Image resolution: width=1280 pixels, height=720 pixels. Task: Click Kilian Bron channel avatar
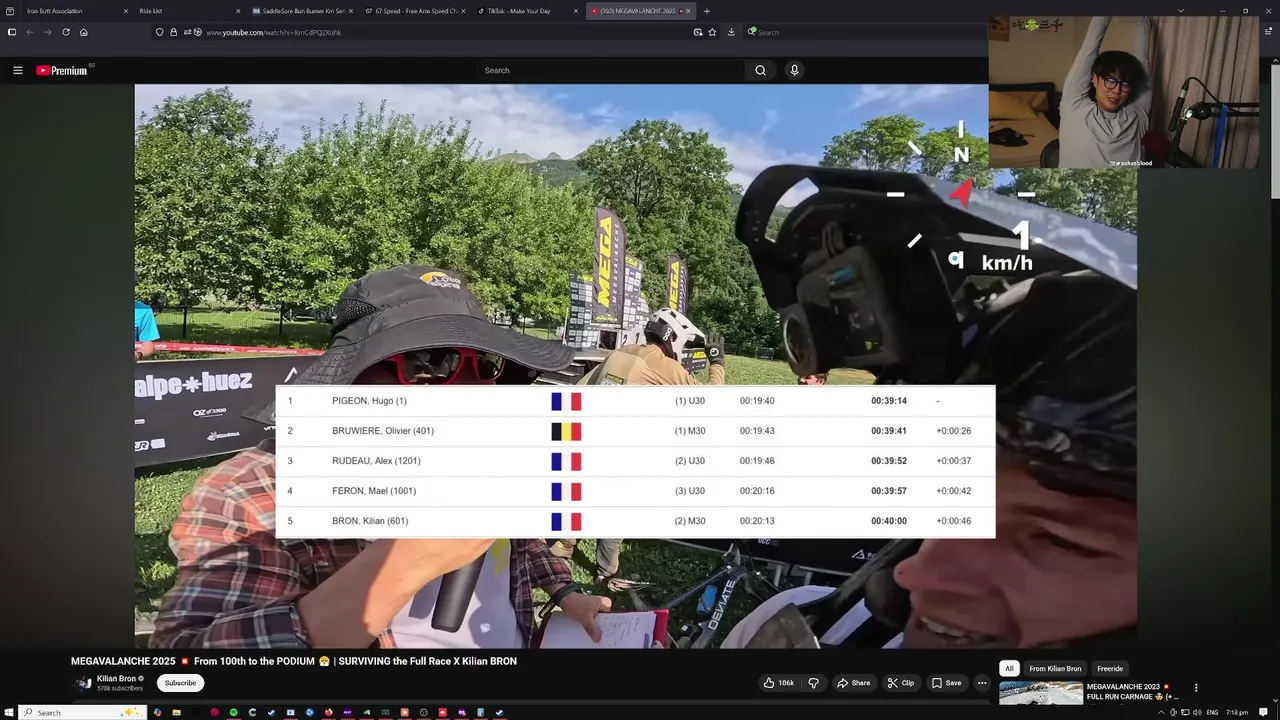[82, 684]
